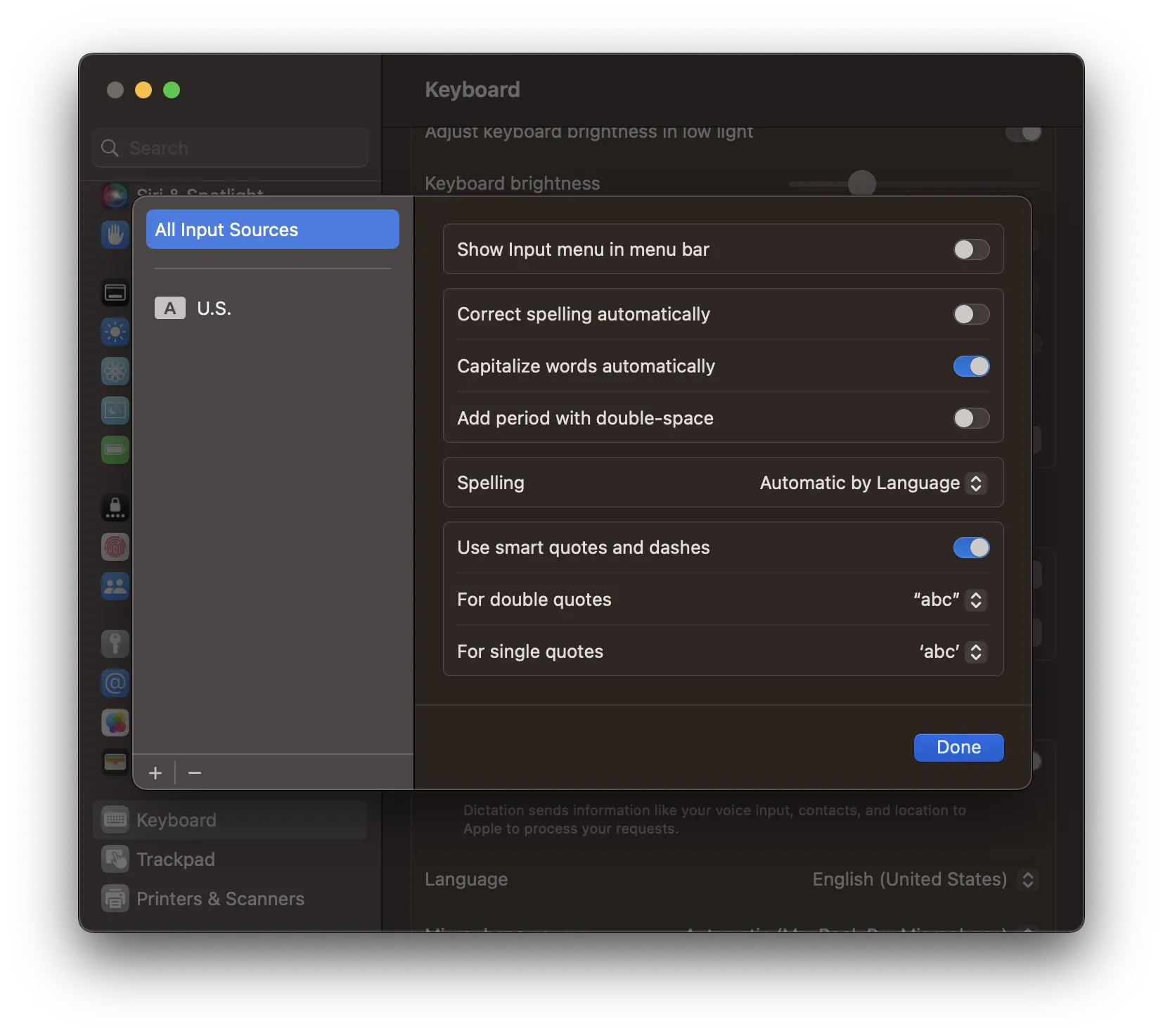Viewport: 1163px width, 1036px height.
Task: Click the Trackpad icon in sidebar
Action: click(115, 859)
